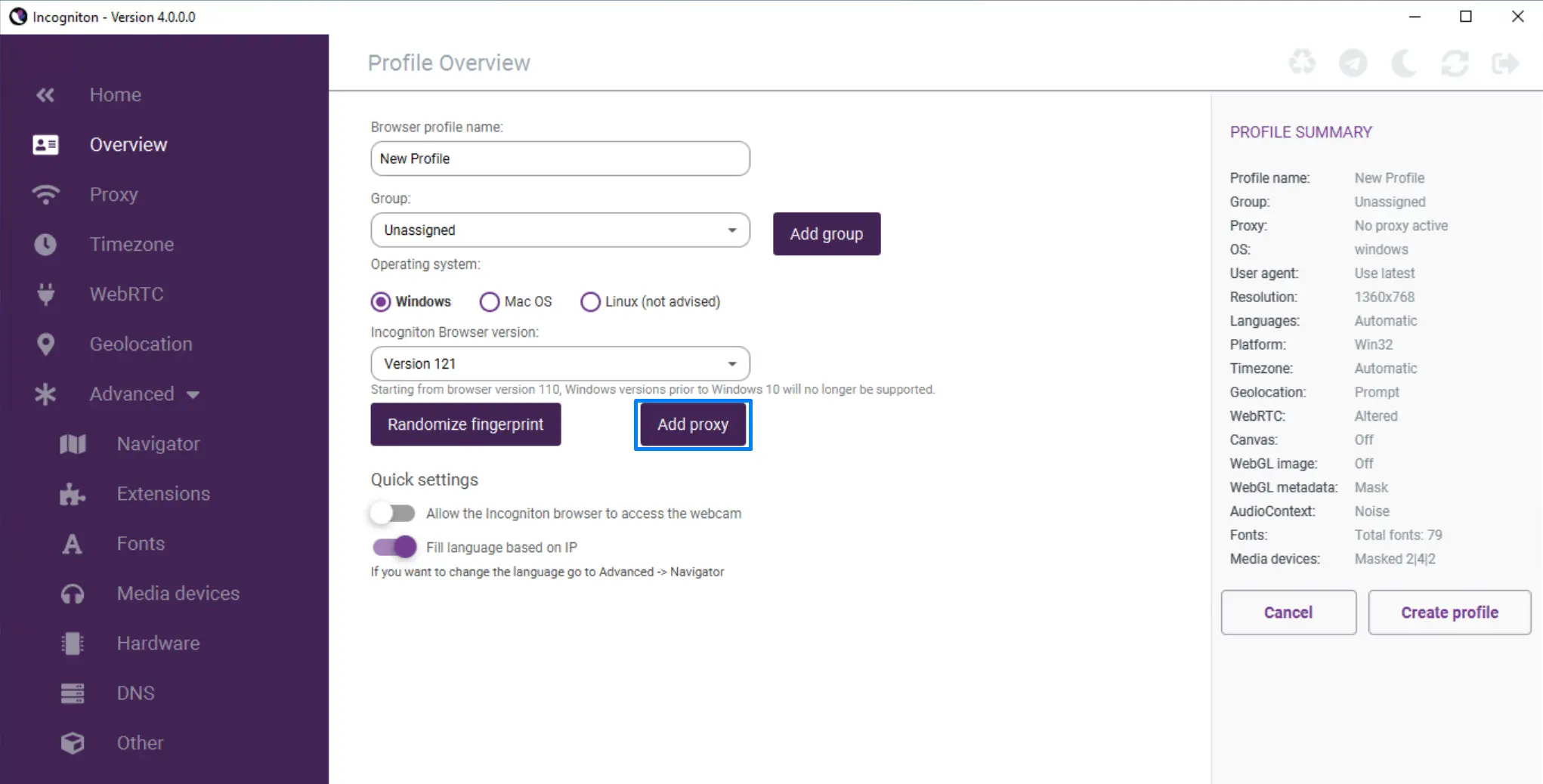
Task: Open the DNS settings page
Action: [135, 693]
